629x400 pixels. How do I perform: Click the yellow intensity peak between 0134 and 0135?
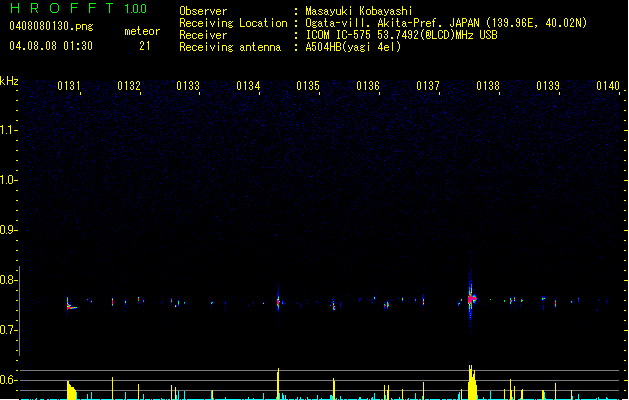pyautogui.click(x=278, y=384)
